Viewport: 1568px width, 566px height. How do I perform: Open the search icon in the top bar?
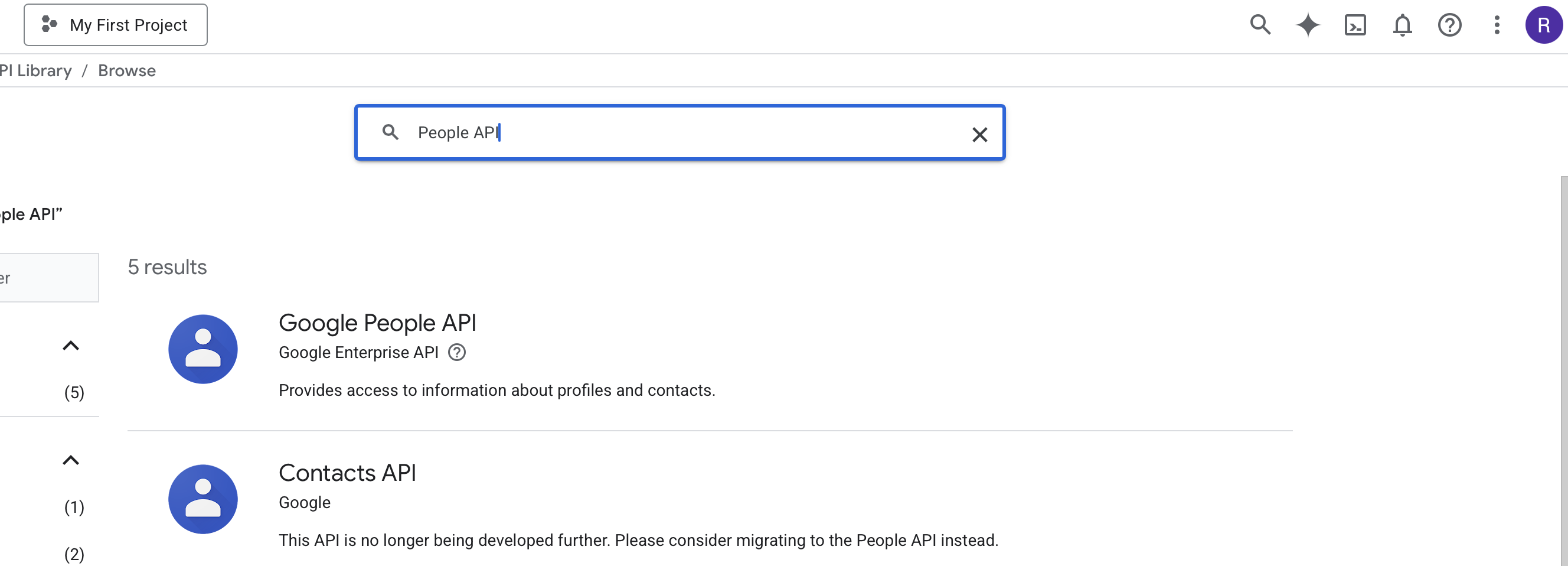pos(1260,25)
